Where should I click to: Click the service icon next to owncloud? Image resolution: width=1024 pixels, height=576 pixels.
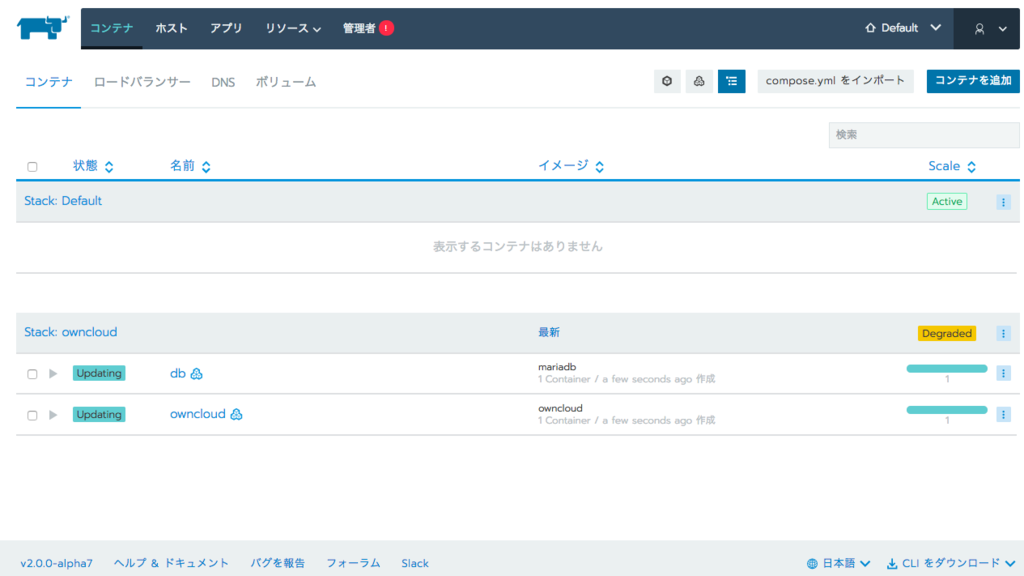(x=236, y=415)
